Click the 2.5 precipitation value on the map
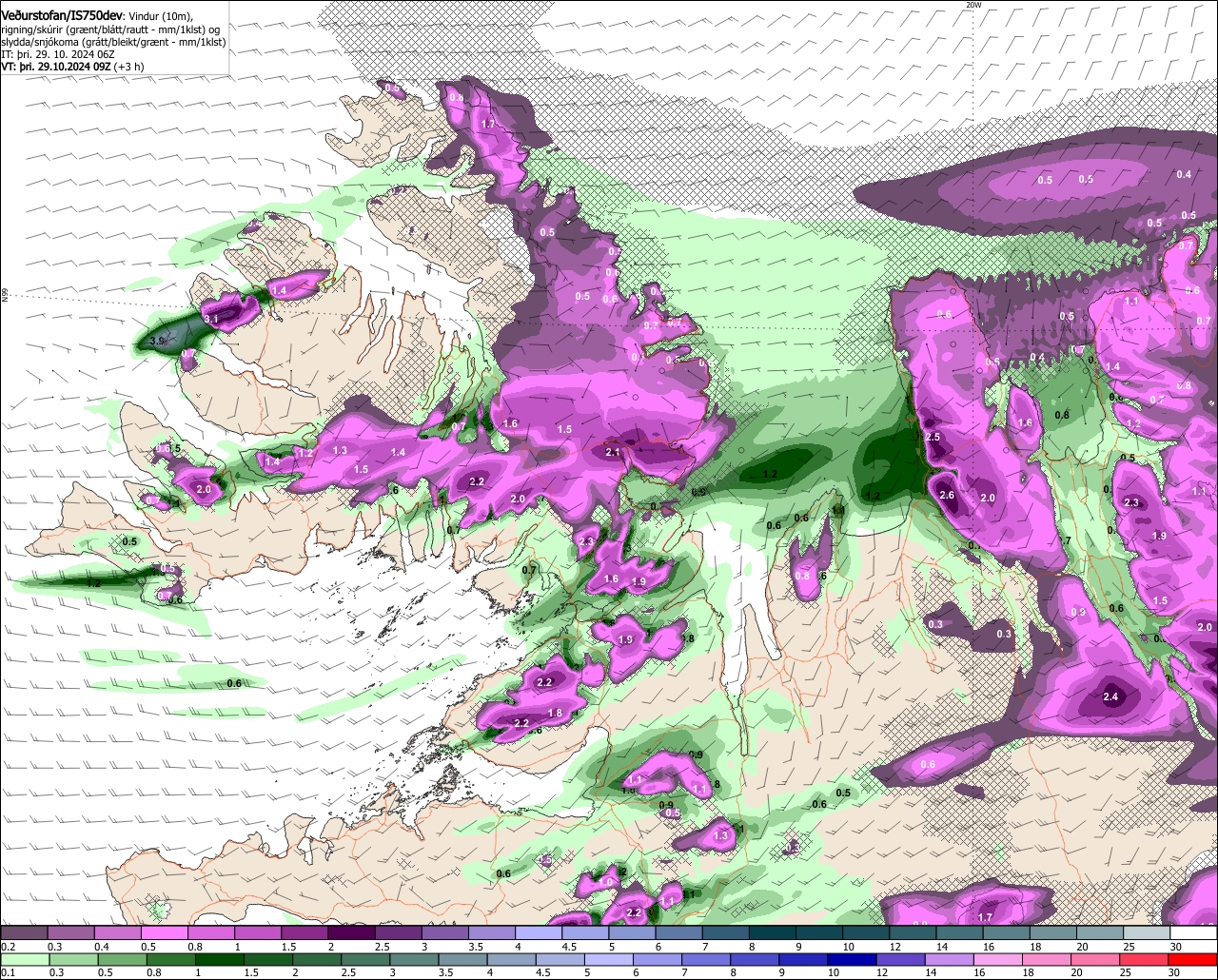Image resolution: width=1218 pixels, height=980 pixels. (933, 437)
